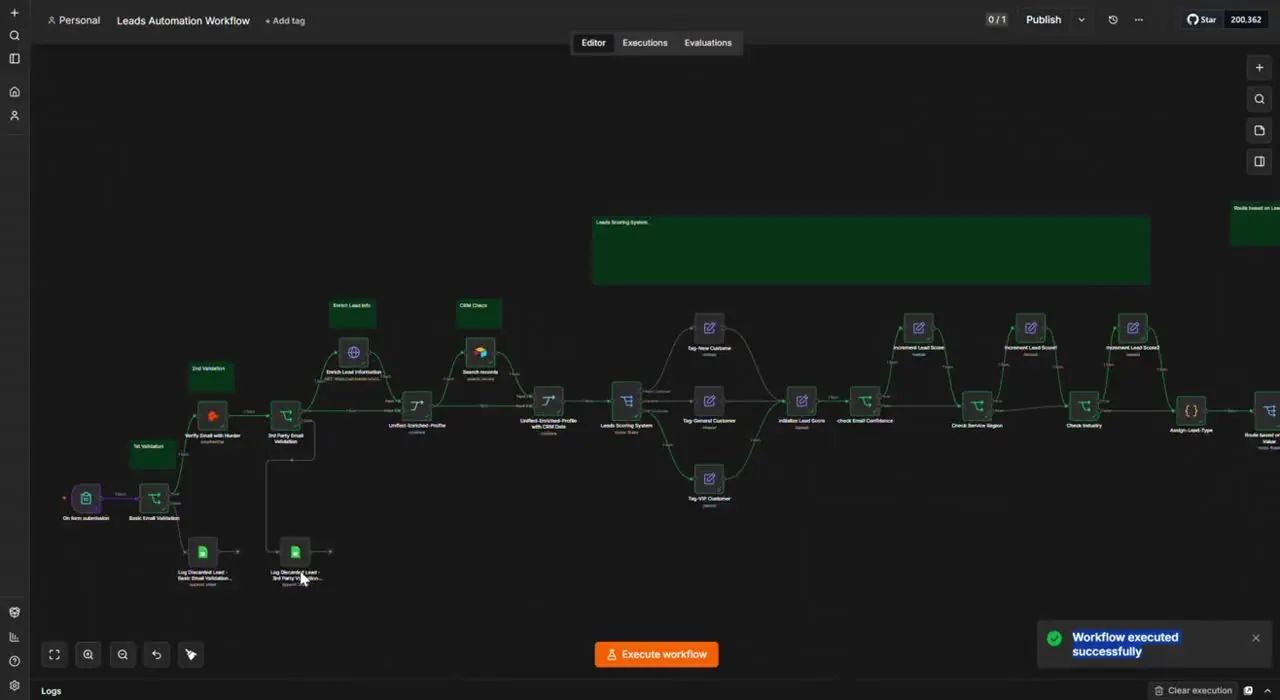The image size is (1280, 700).
Task: Select the Leads Scoring System sticky note
Action: pyautogui.click(x=871, y=250)
